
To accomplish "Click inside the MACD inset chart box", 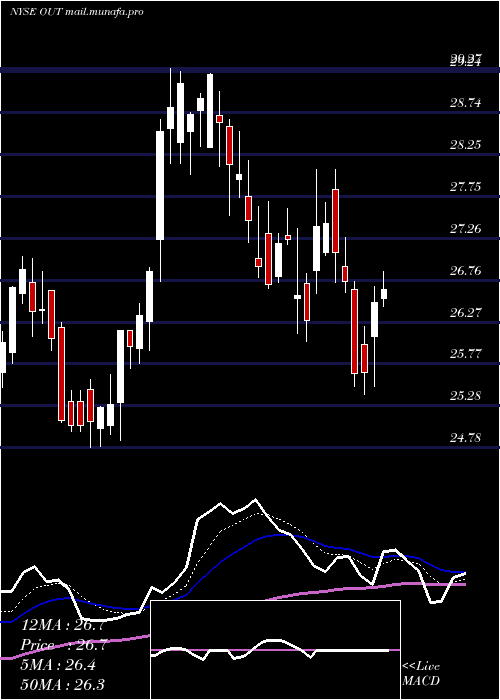I will coord(275,650).
